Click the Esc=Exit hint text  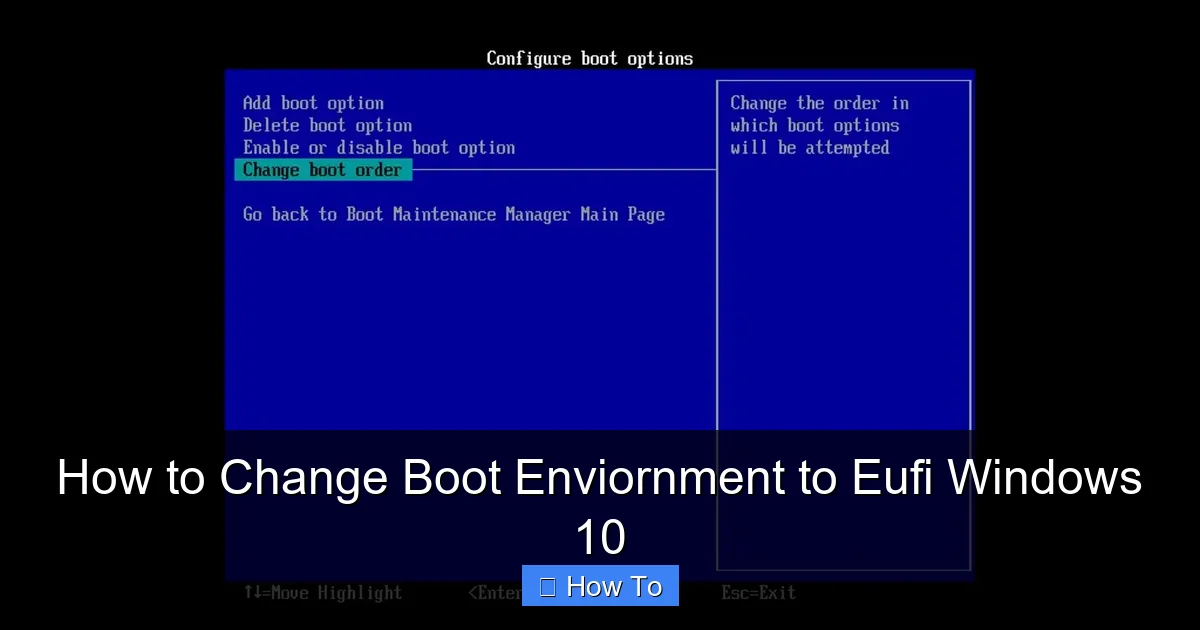[758, 592]
